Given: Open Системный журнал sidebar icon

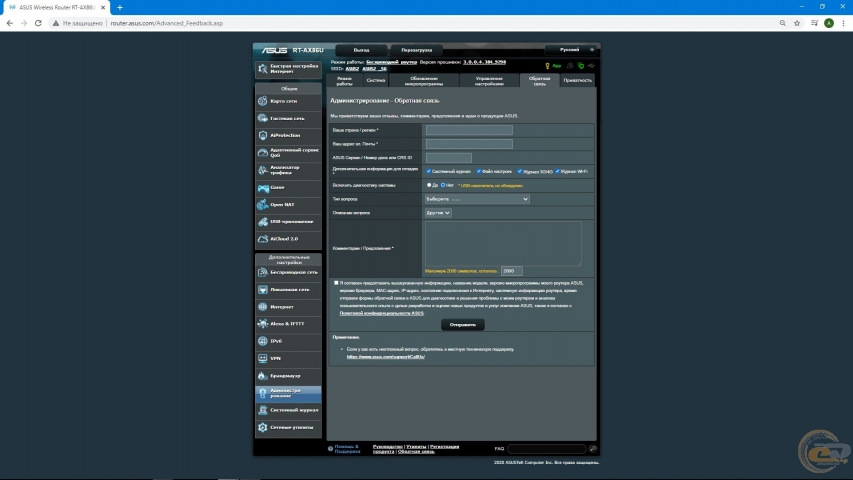Looking at the screenshot, I should (x=263, y=410).
